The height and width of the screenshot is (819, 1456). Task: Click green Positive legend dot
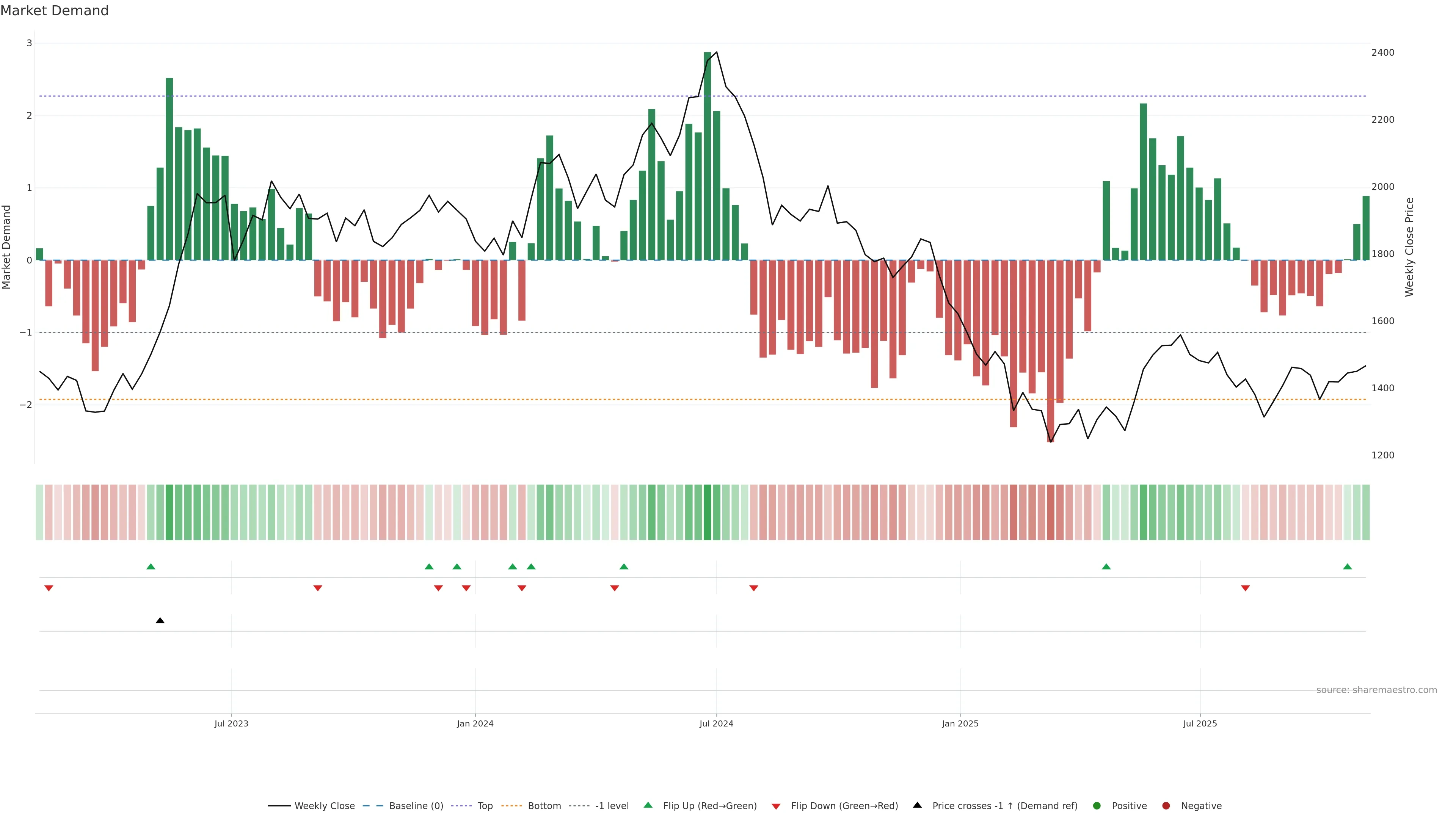pos(1097,806)
